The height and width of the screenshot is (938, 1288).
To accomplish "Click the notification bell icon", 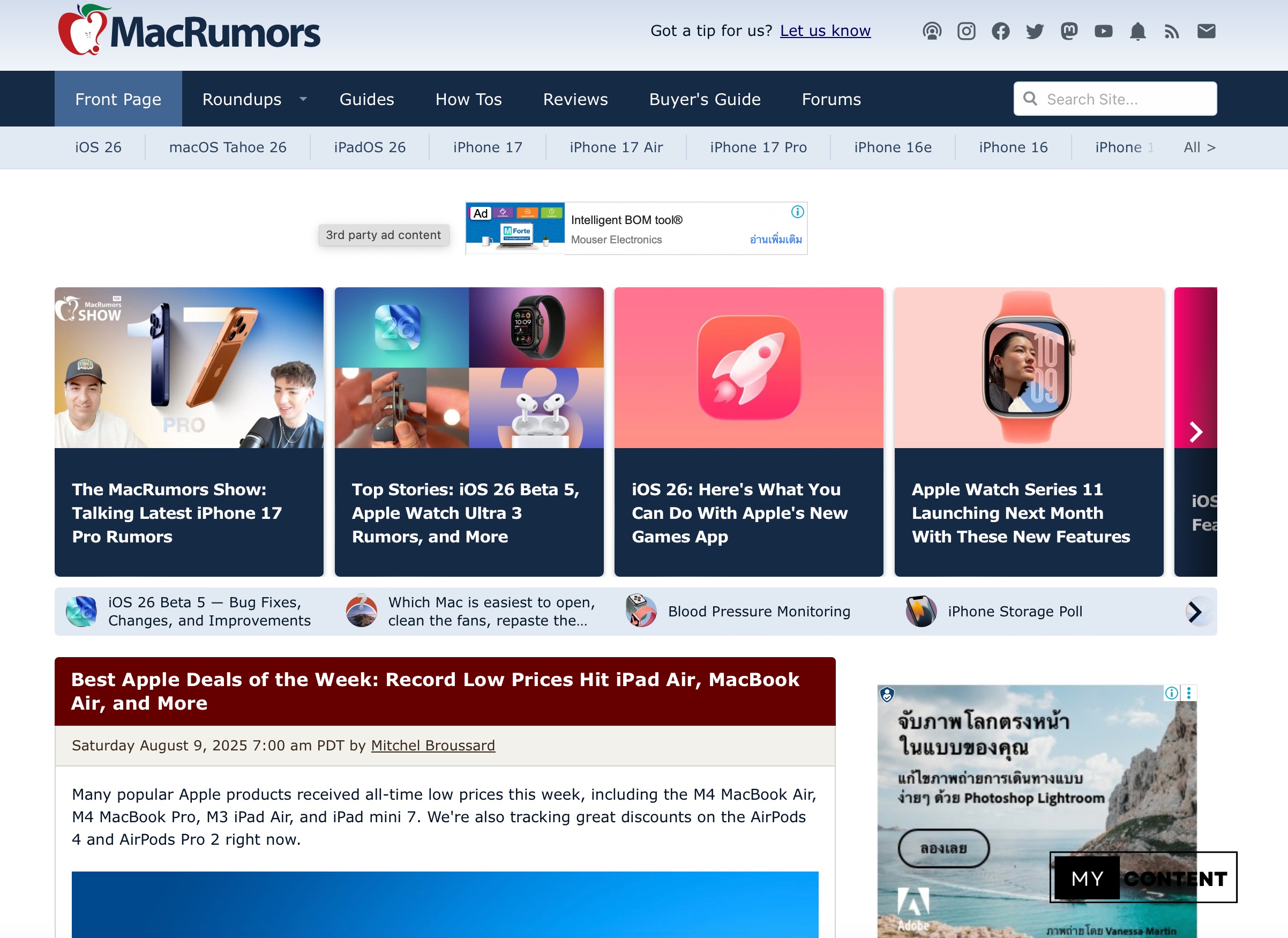I will pyautogui.click(x=1137, y=31).
